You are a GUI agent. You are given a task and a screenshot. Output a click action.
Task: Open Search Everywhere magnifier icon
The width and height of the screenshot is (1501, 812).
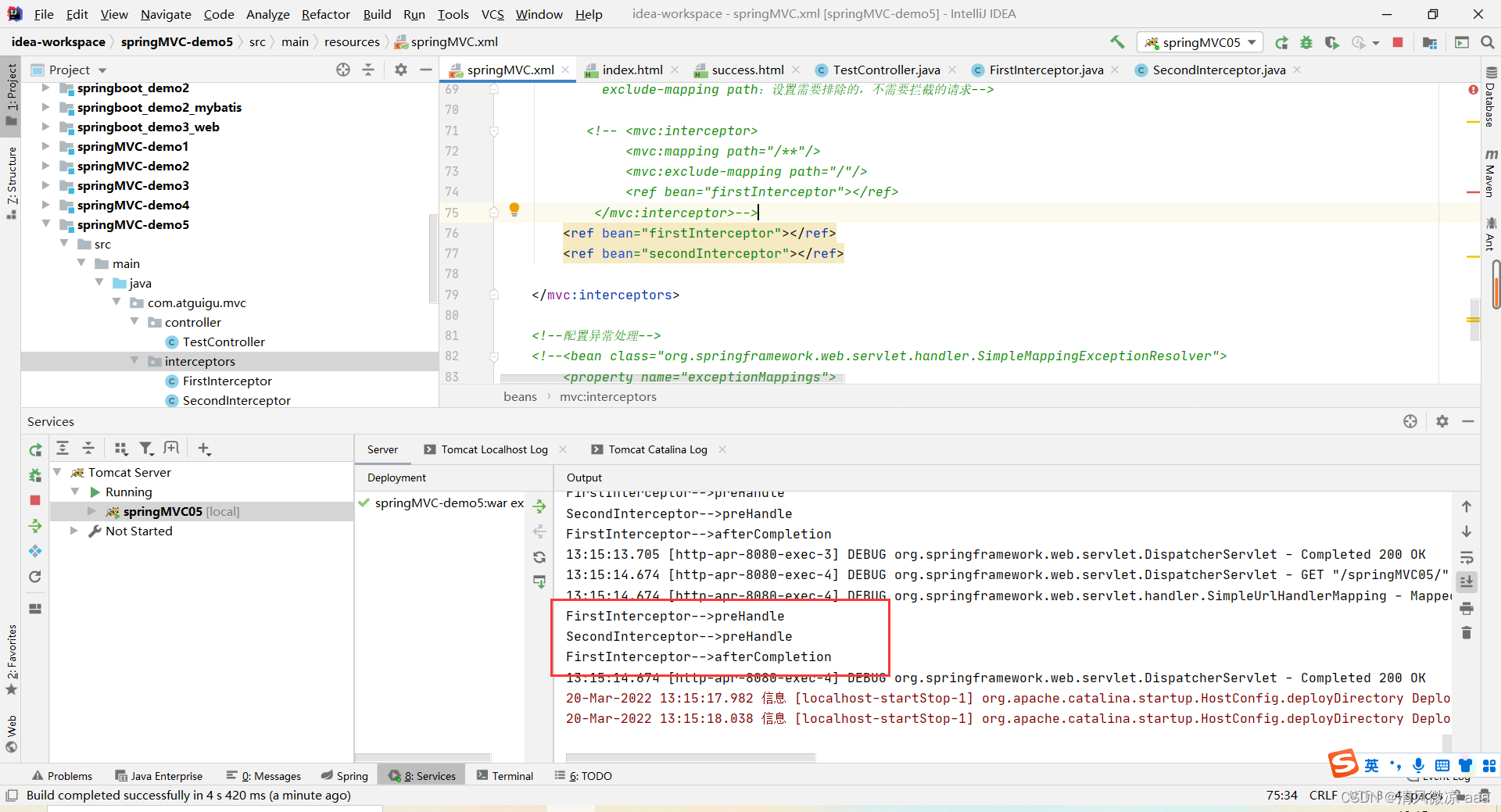1488,42
